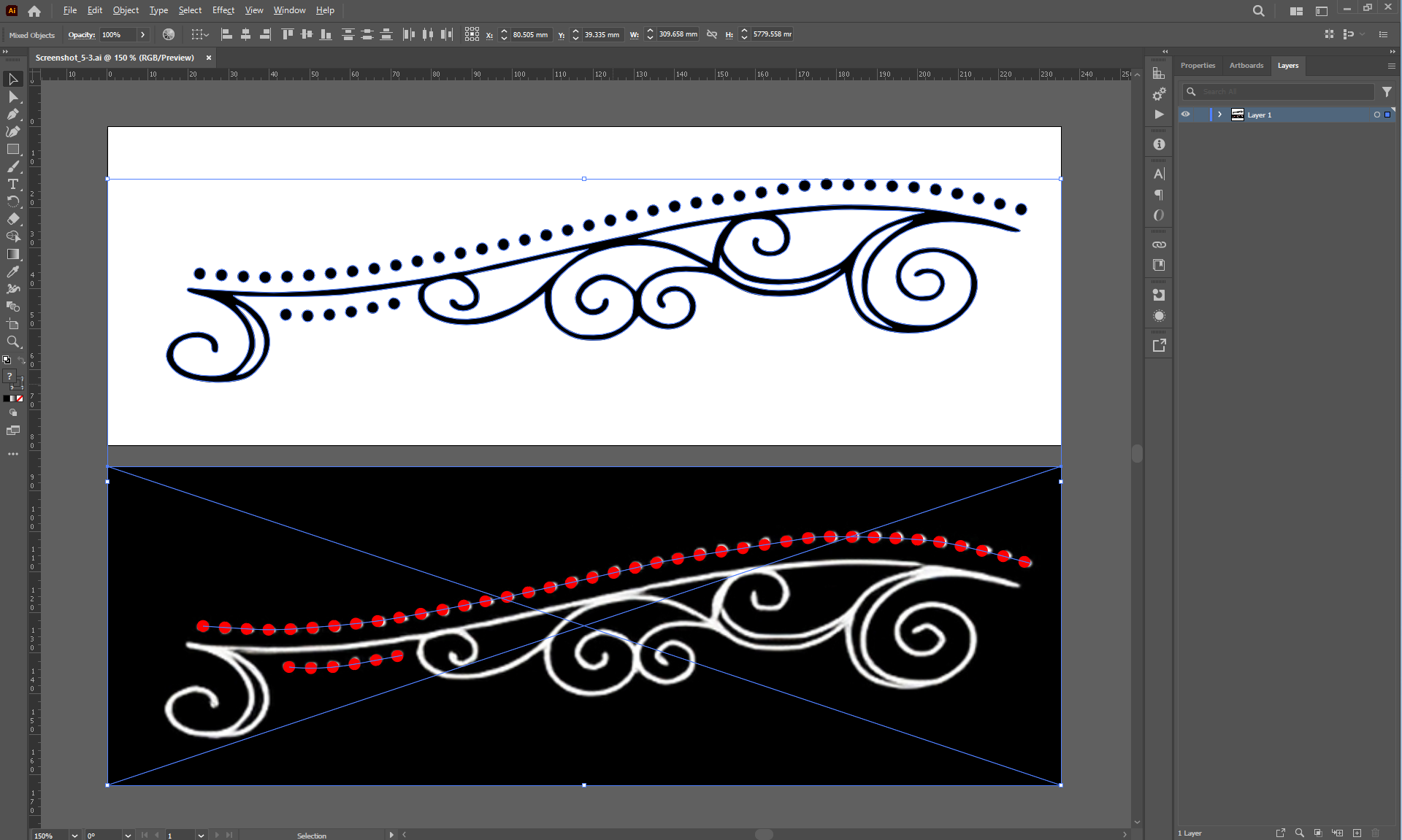Expand the Opacity options arrow

click(x=143, y=34)
